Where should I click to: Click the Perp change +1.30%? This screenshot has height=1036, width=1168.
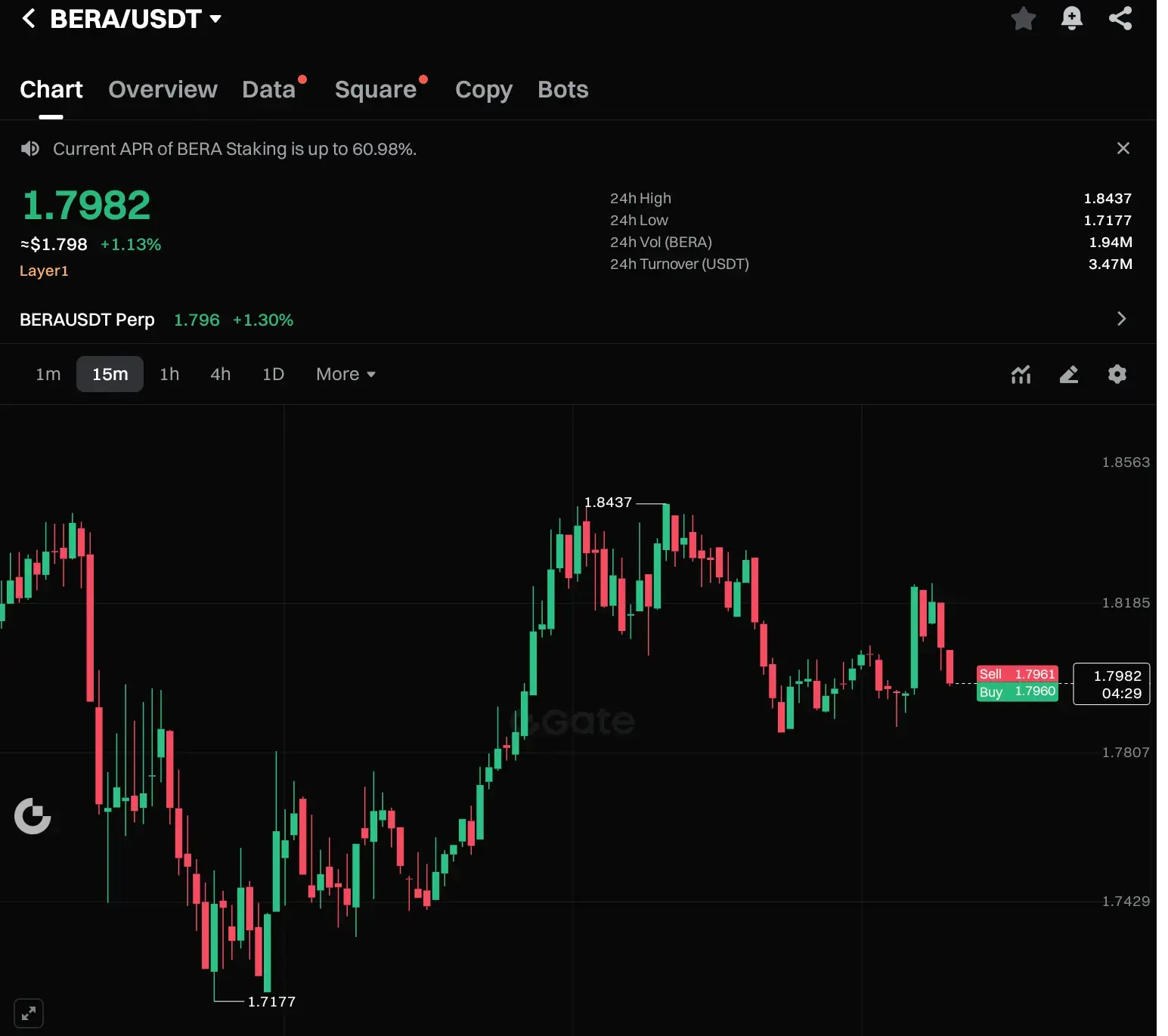point(263,320)
